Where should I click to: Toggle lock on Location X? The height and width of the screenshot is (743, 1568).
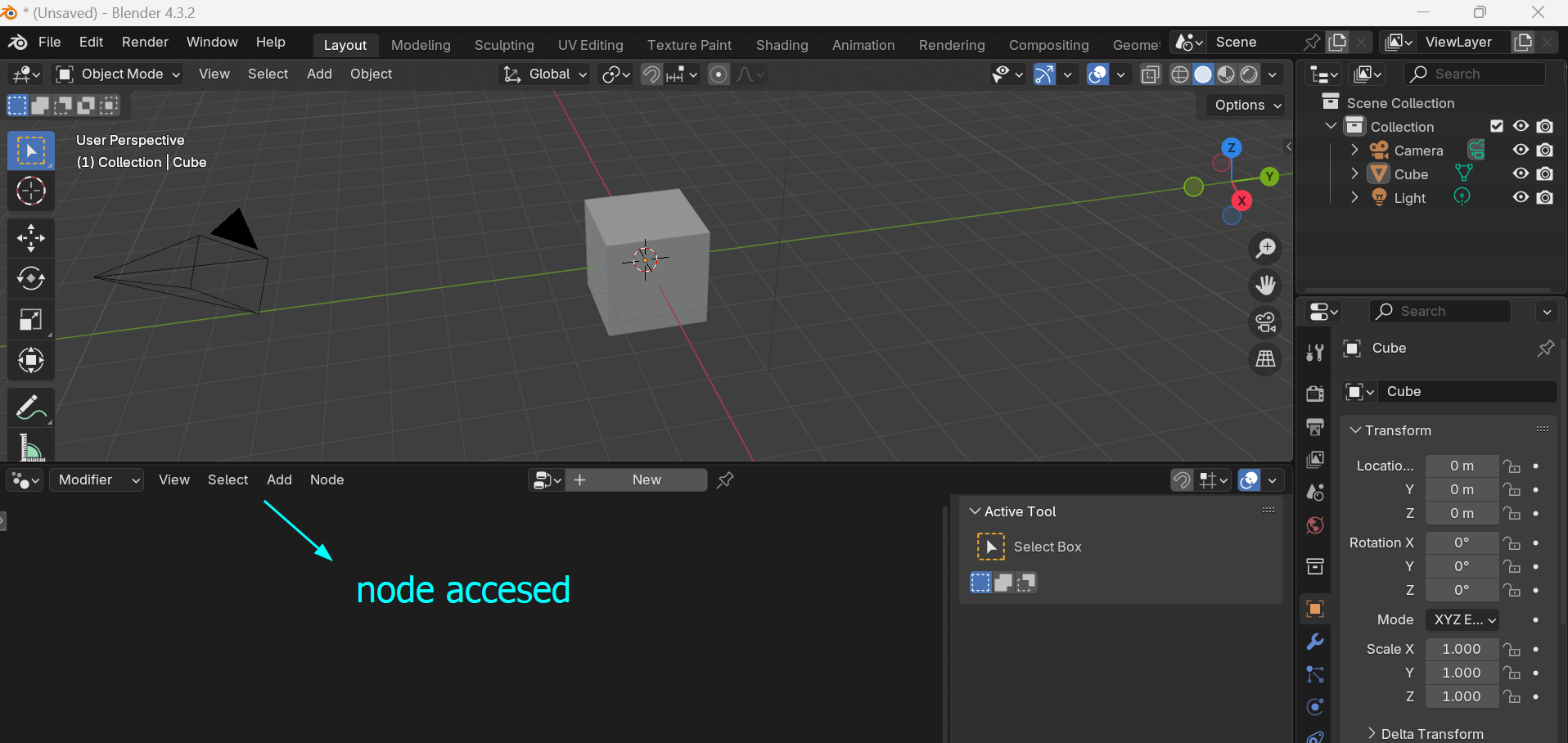tap(1512, 466)
